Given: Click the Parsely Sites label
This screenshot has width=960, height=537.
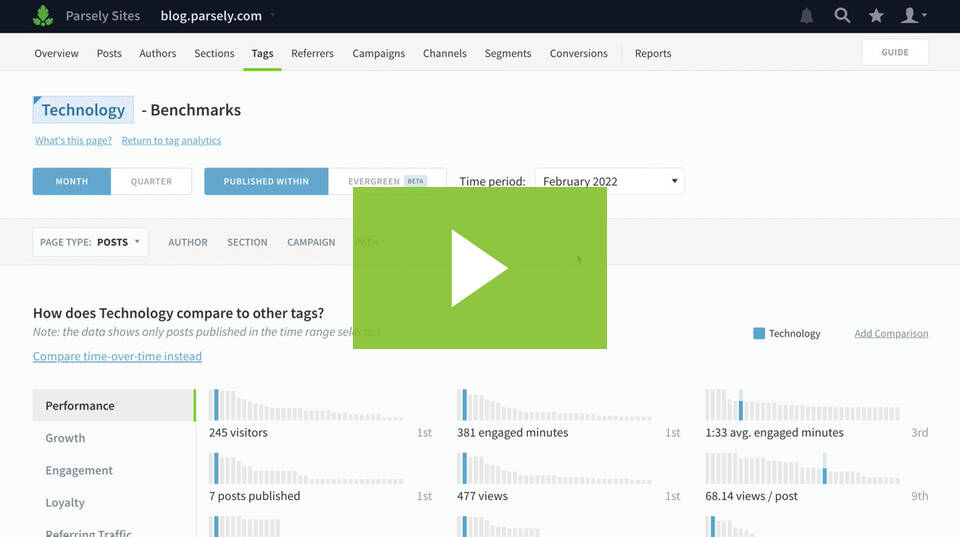Looking at the screenshot, I should tap(103, 16).
